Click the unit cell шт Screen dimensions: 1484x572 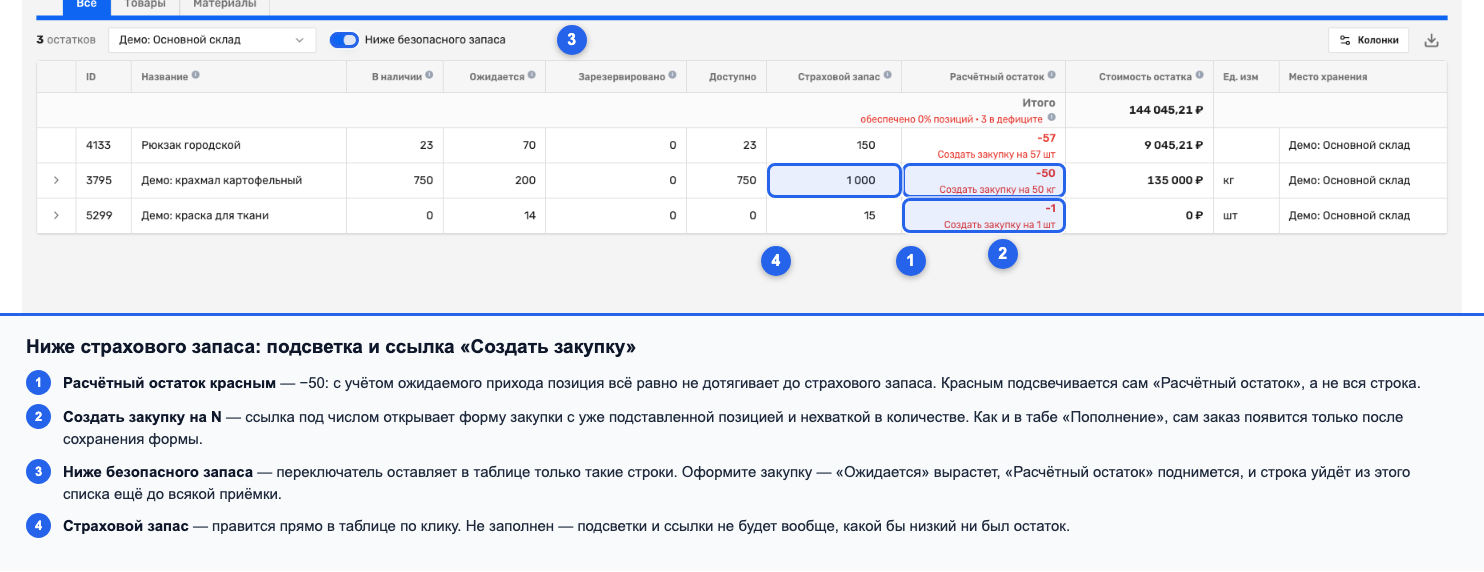click(x=1230, y=216)
